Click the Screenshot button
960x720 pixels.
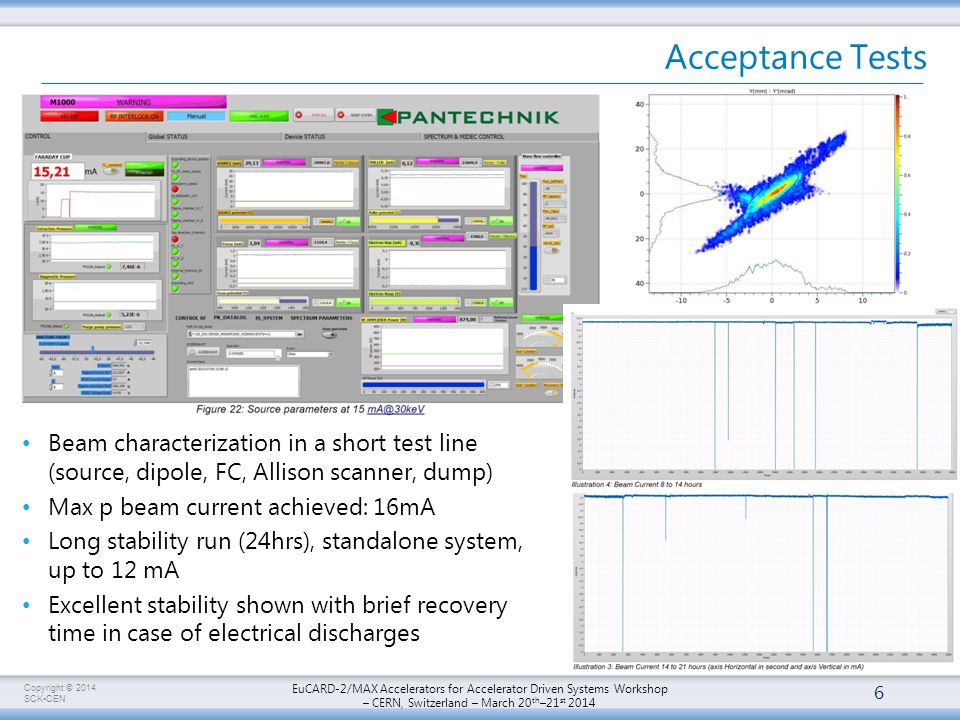tap(204, 351)
